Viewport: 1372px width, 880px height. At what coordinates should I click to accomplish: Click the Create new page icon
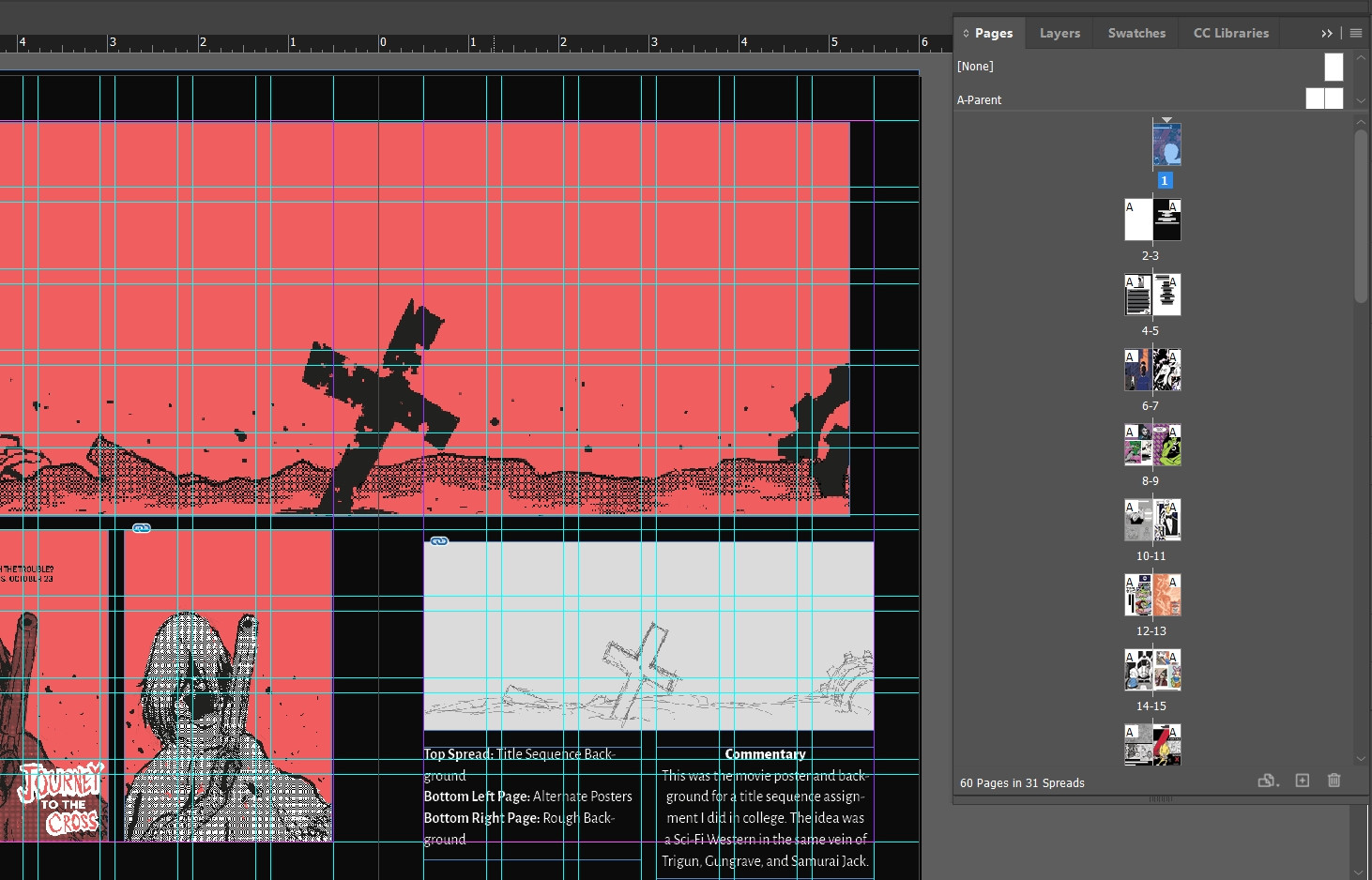(1303, 781)
